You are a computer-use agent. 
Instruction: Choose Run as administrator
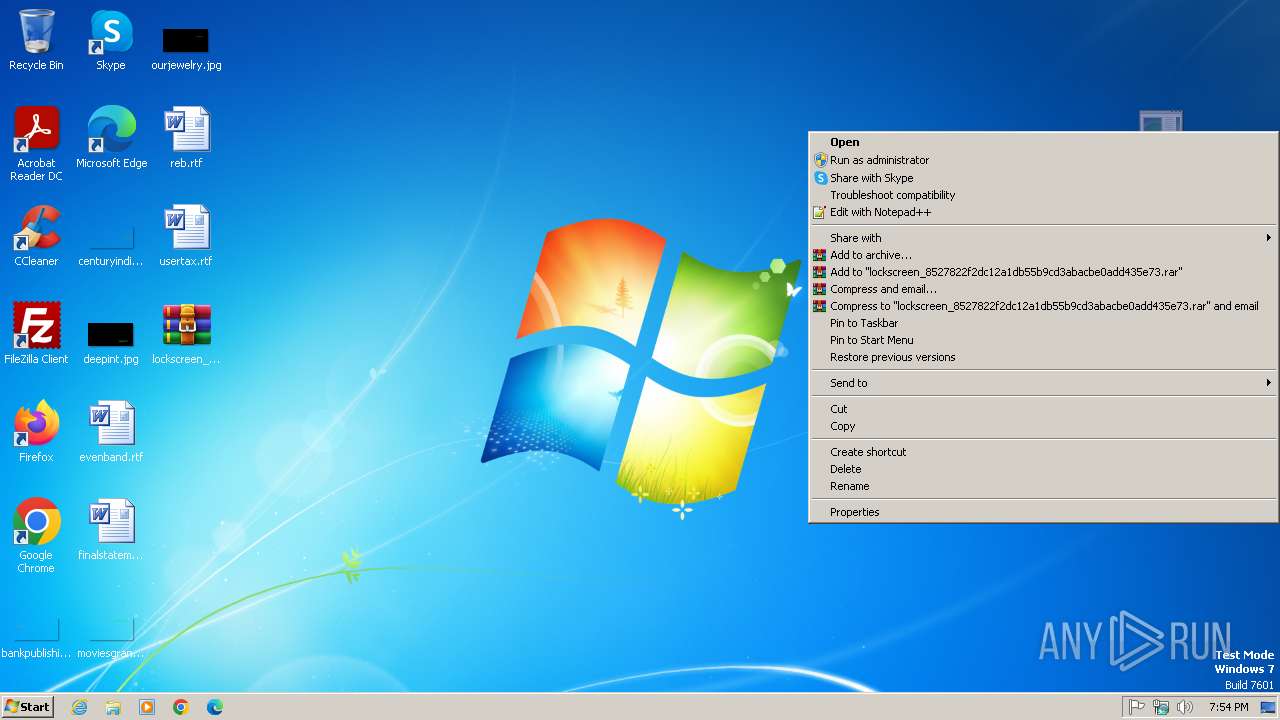pyautogui.click(x=1043, y=160)
